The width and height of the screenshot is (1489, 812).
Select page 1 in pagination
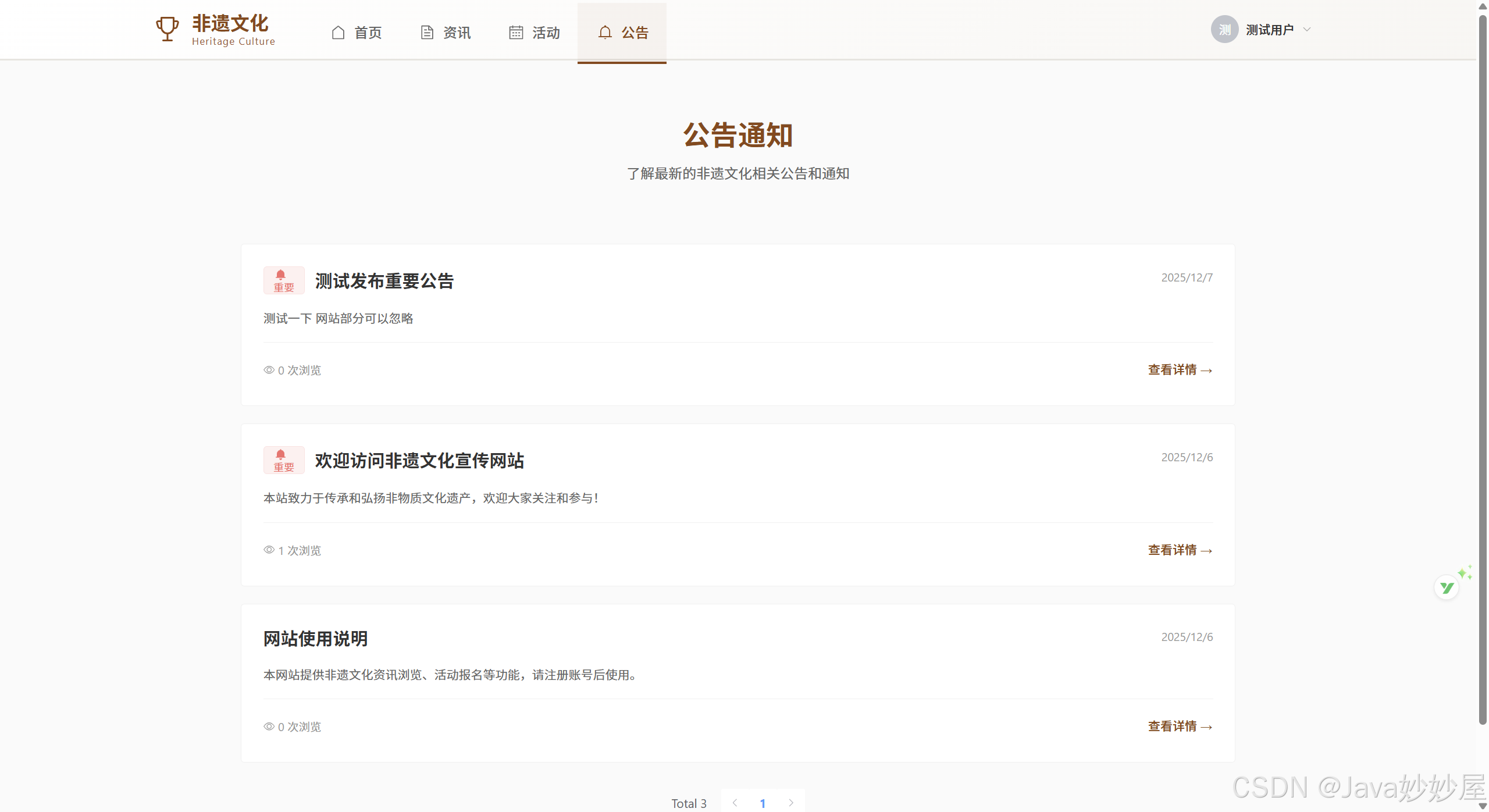pyautogui.click(x=763, y=803)
